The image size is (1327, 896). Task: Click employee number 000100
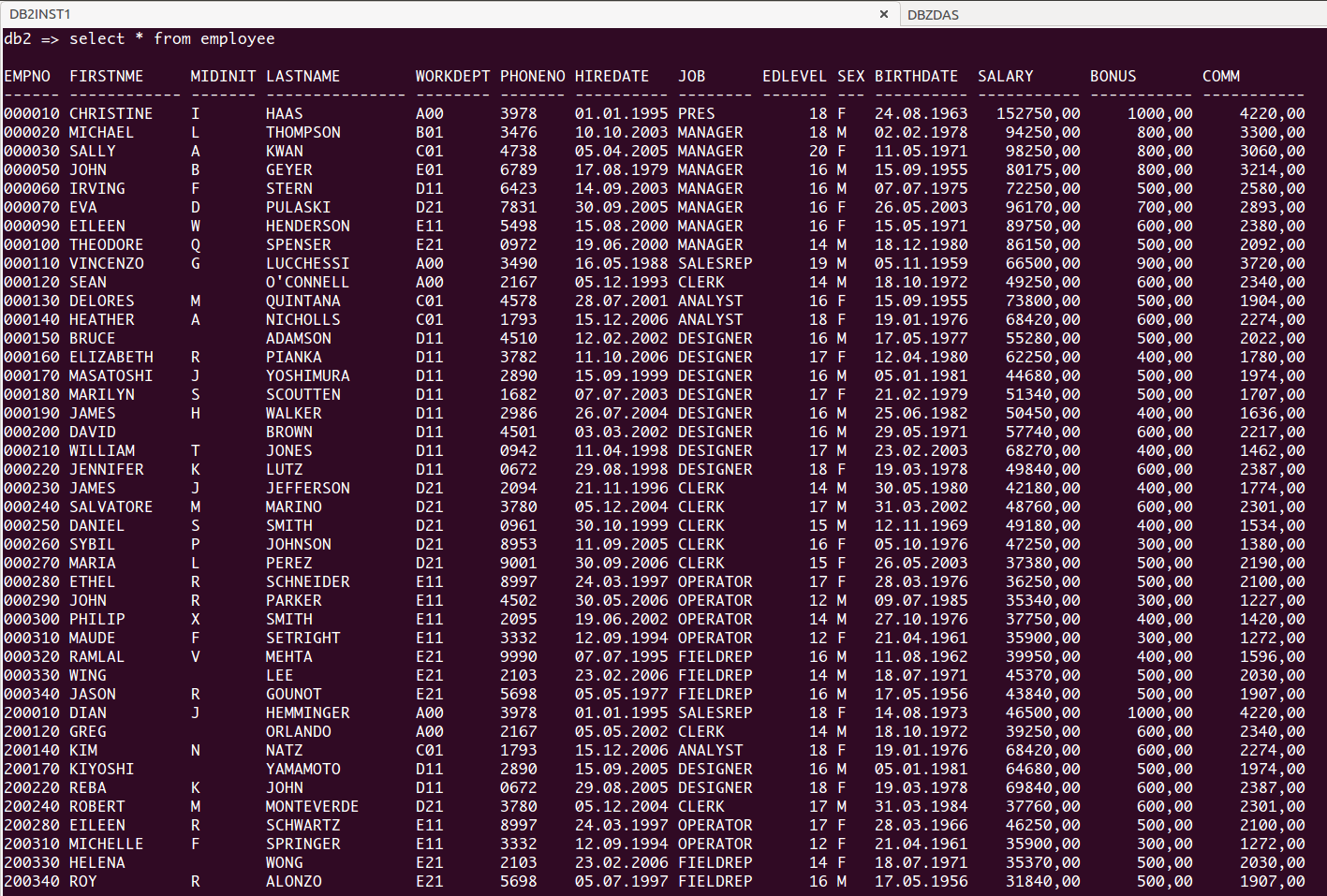pyautogui.click(x=32, y=244)
